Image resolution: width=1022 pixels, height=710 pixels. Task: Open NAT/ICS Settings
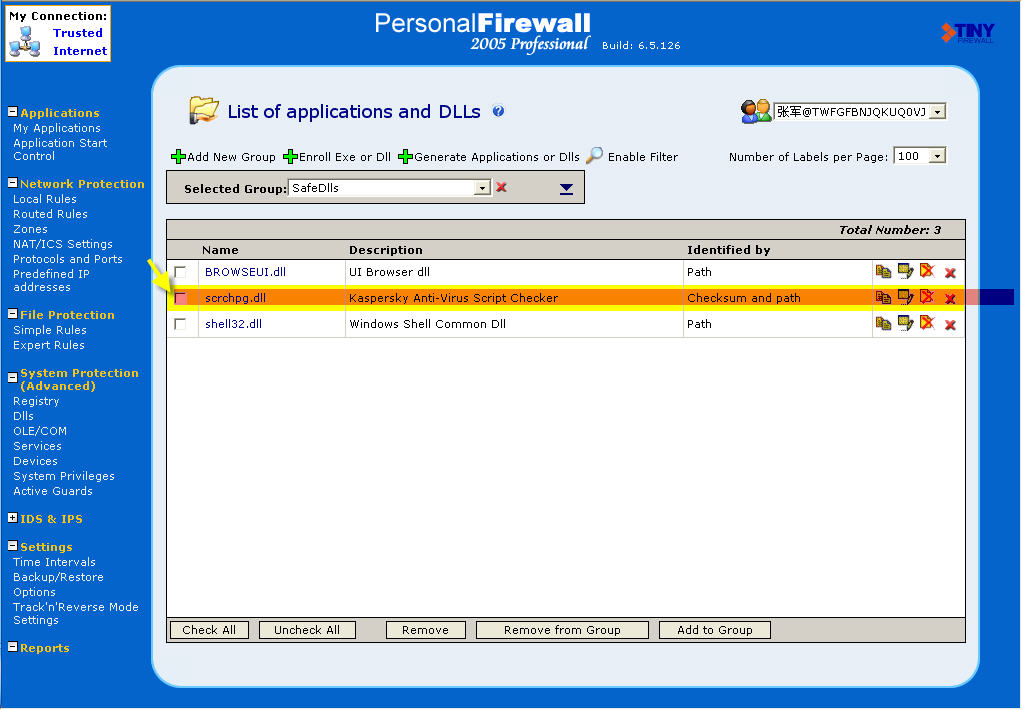pyautogui.click(x=63, y=244)
